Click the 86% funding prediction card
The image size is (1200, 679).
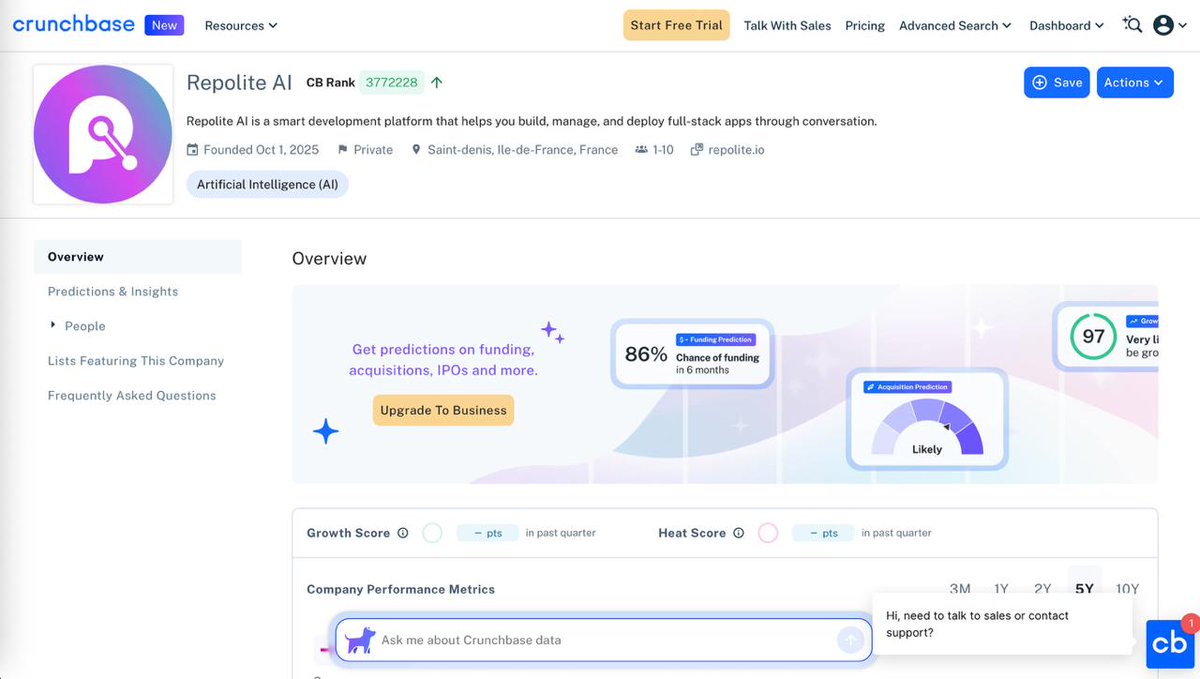693,353
